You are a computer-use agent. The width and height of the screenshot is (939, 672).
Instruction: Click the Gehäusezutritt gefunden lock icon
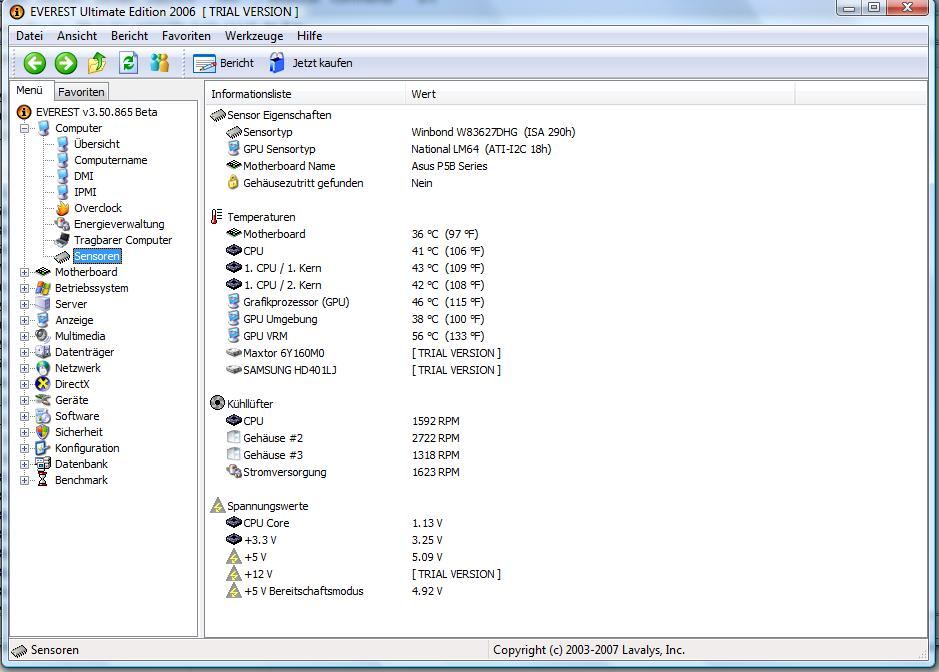click(233, 183)
